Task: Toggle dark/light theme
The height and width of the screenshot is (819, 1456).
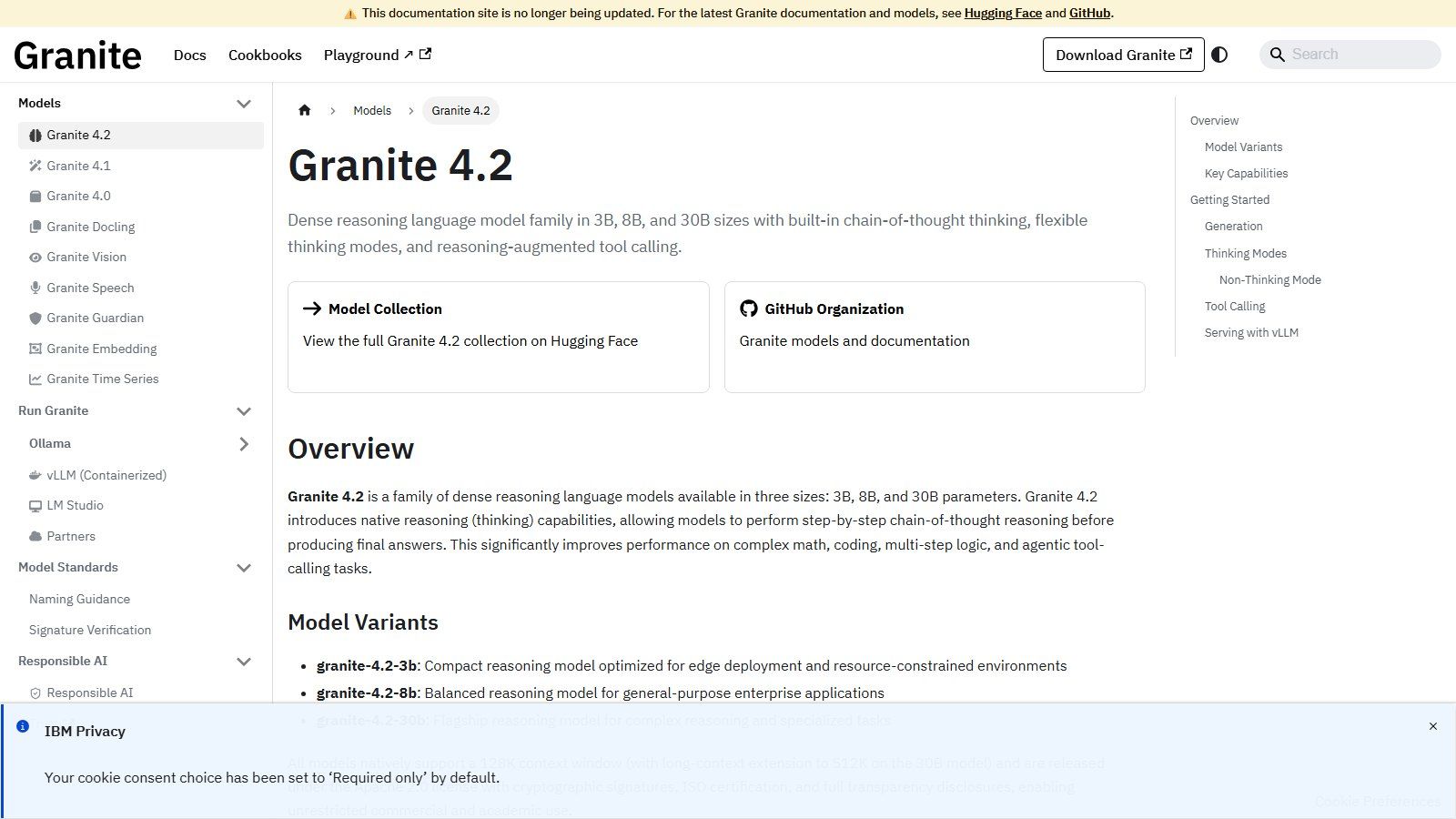Action: coord(1219,55)
